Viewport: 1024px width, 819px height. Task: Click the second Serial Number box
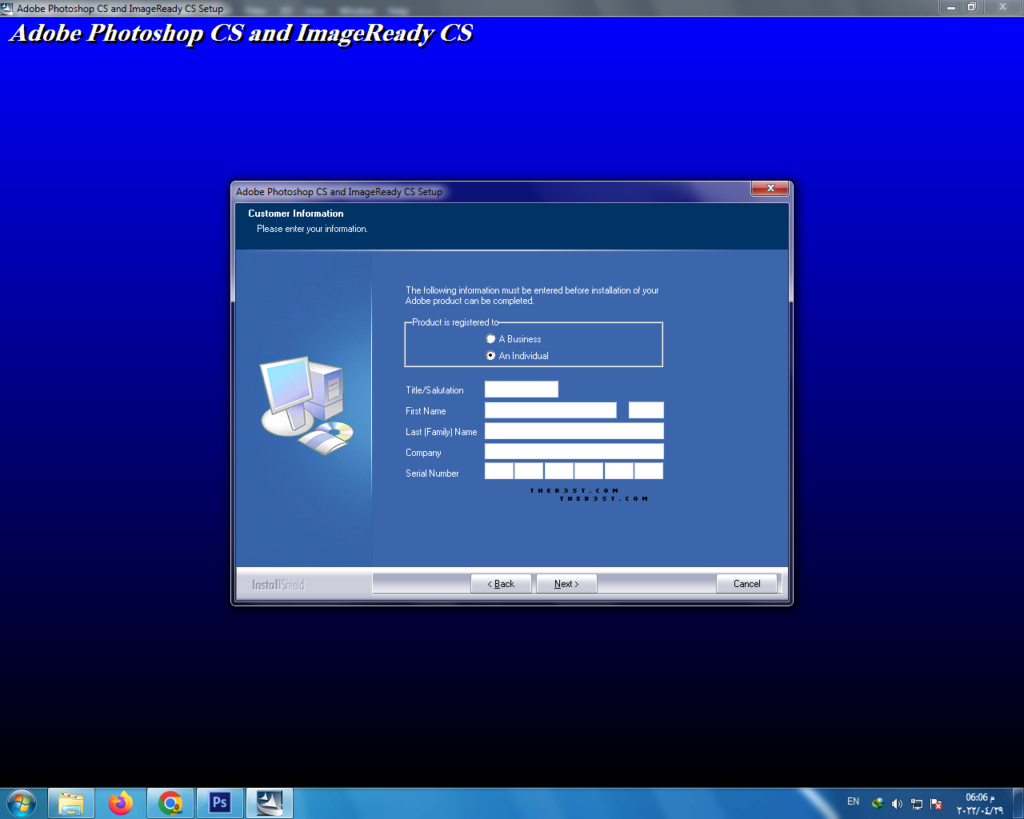tap(529, 472)
